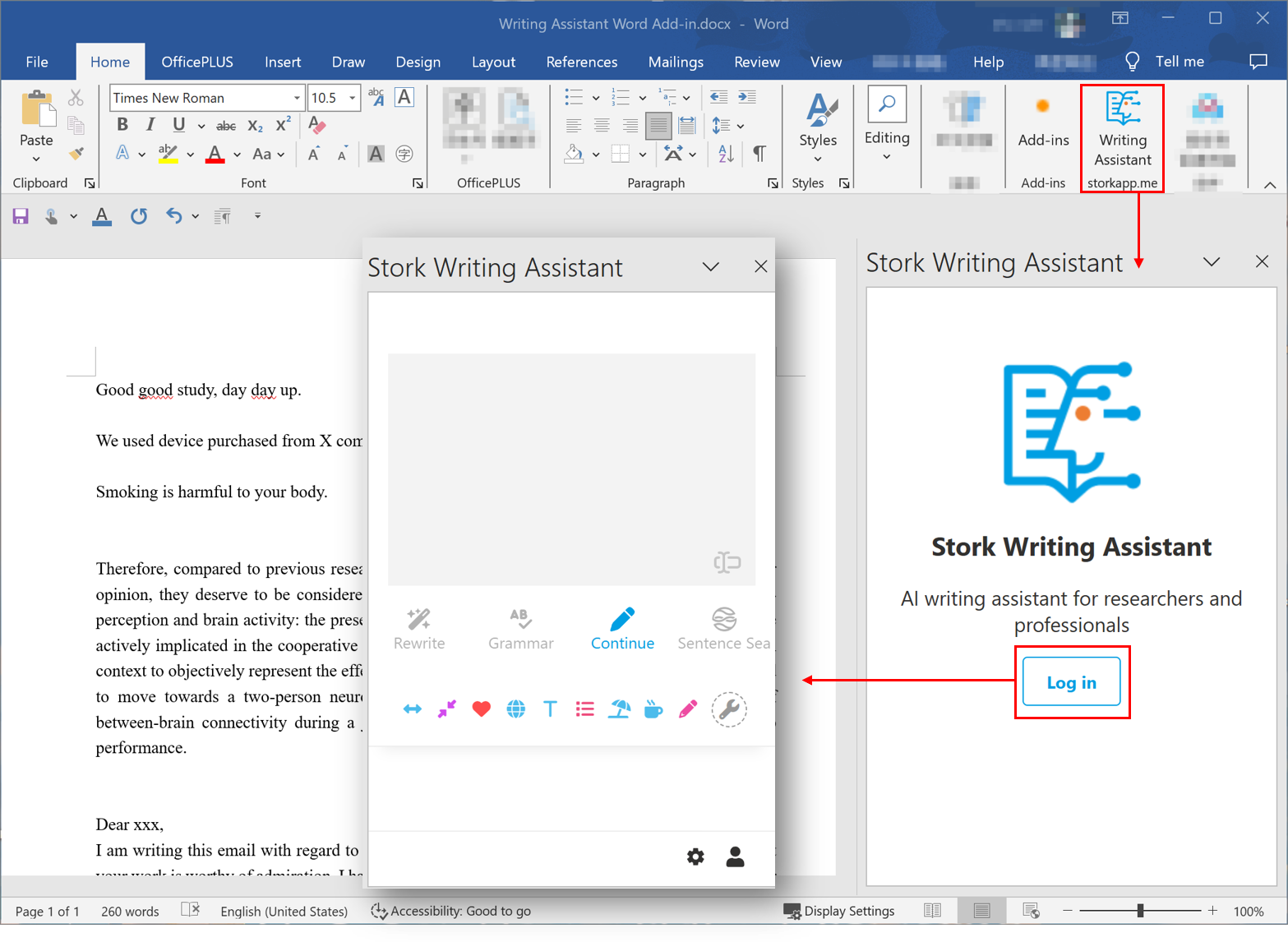This screenshot has width=1288, height=942.
Task: Toggle bold formatting
Action: click(122, 125)
